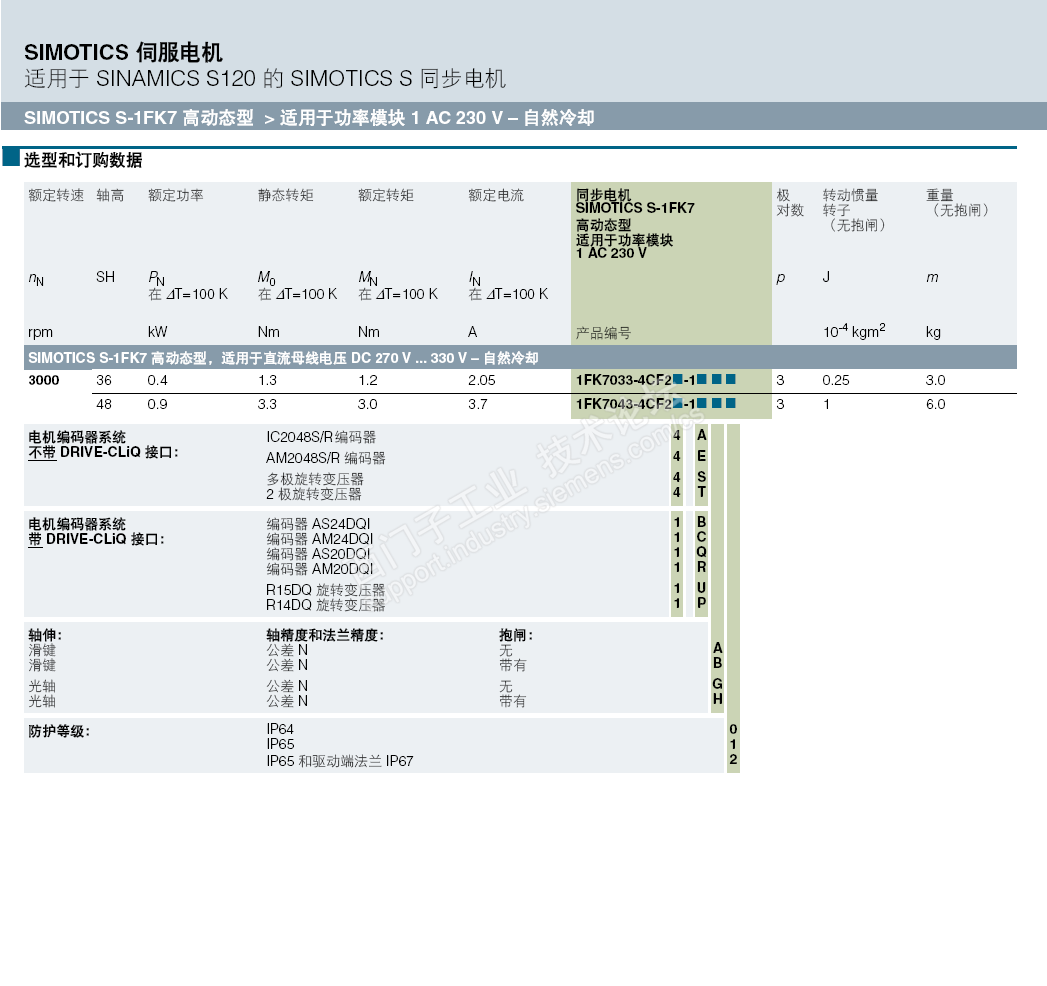The height and width of the screenshot is (986, 1047).
Task: Click the entry "IC2048S/R 编码器"
Action: 321,437
